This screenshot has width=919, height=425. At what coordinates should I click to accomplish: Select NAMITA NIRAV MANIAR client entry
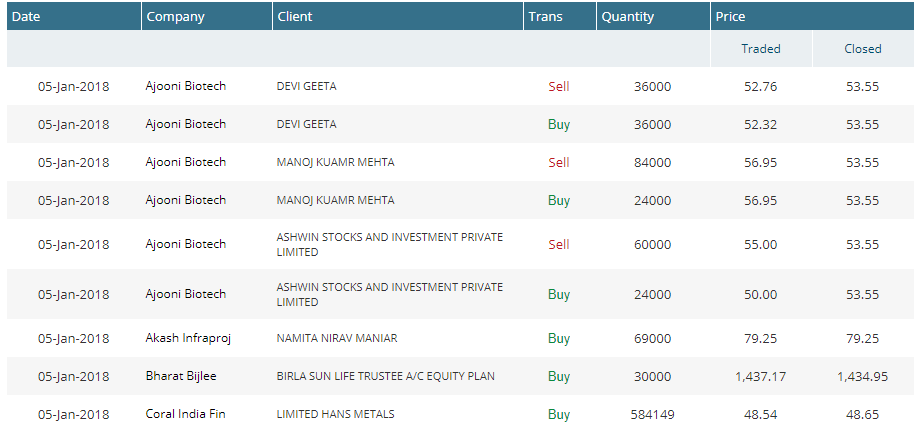[337, 338]
